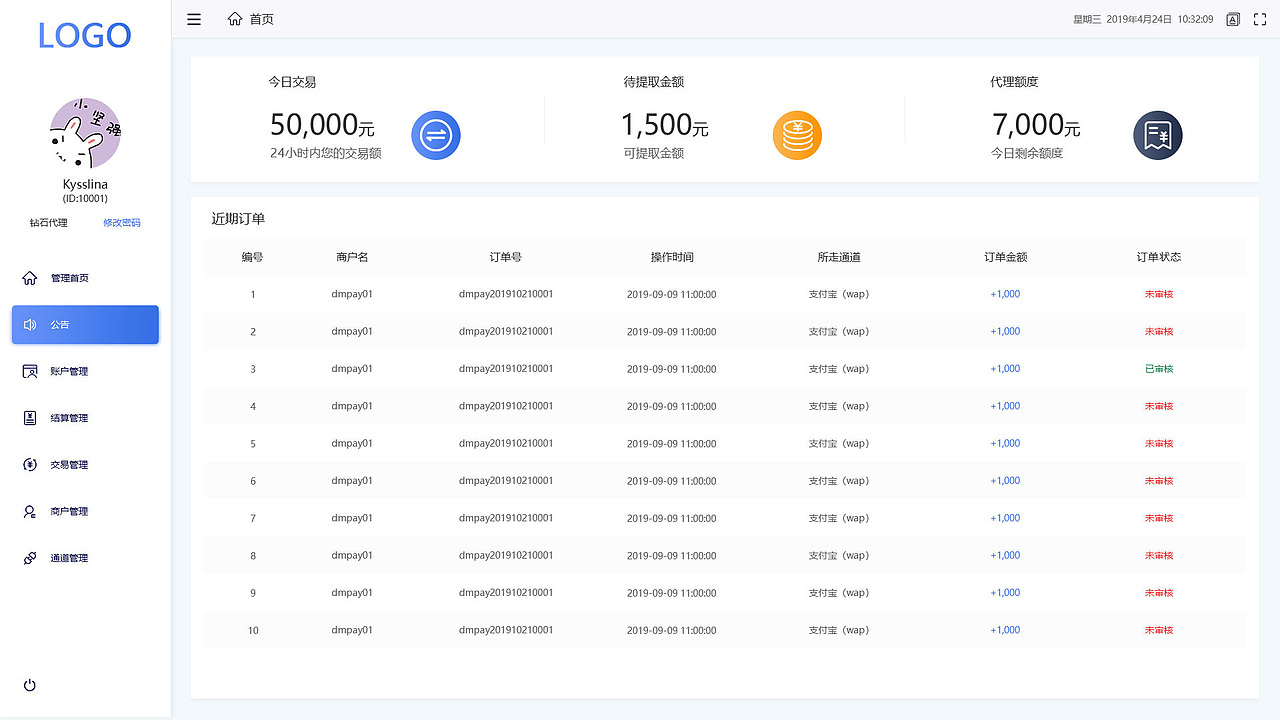Viewport: 1280px width, 720px height.
Task: Click the 待提取金额 card title
Action: click(654, 82)
